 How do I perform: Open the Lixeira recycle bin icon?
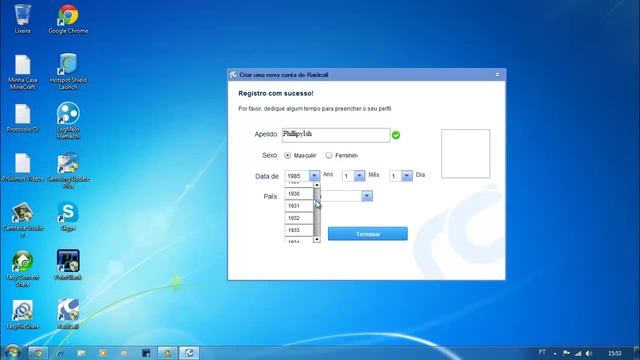[22, 18]
